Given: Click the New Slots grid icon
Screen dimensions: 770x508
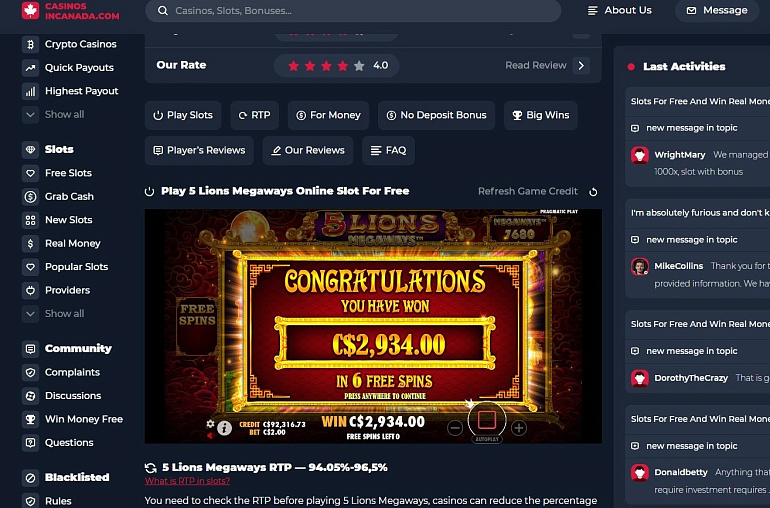Looking at the screenshot, I should coord(30,220).
